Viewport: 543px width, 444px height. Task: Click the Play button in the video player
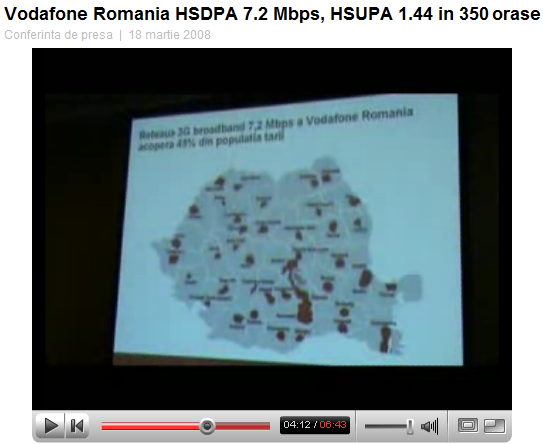[51, 426]
